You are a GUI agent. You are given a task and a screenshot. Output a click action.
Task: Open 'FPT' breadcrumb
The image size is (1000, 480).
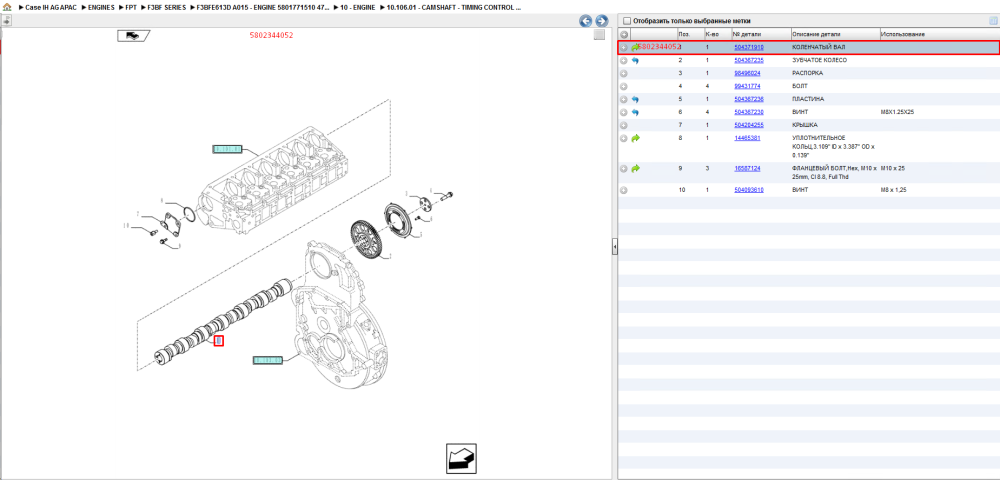[131, 7]
